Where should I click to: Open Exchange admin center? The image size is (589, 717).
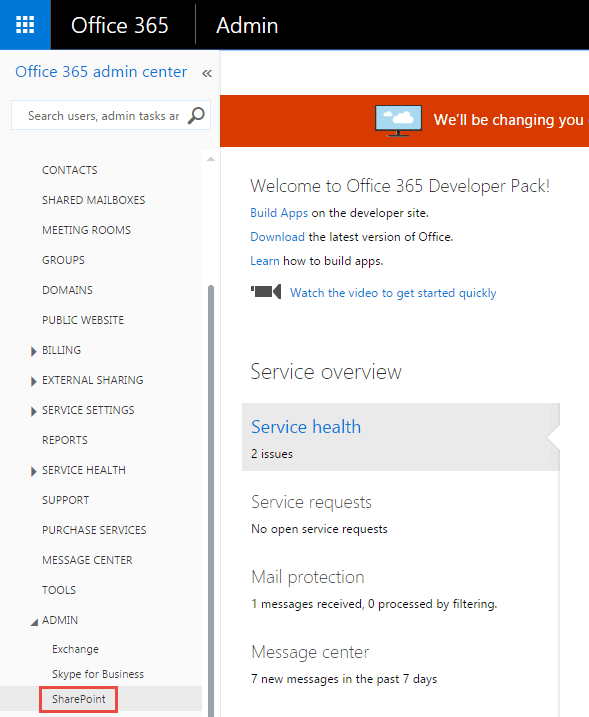[75, 649]
